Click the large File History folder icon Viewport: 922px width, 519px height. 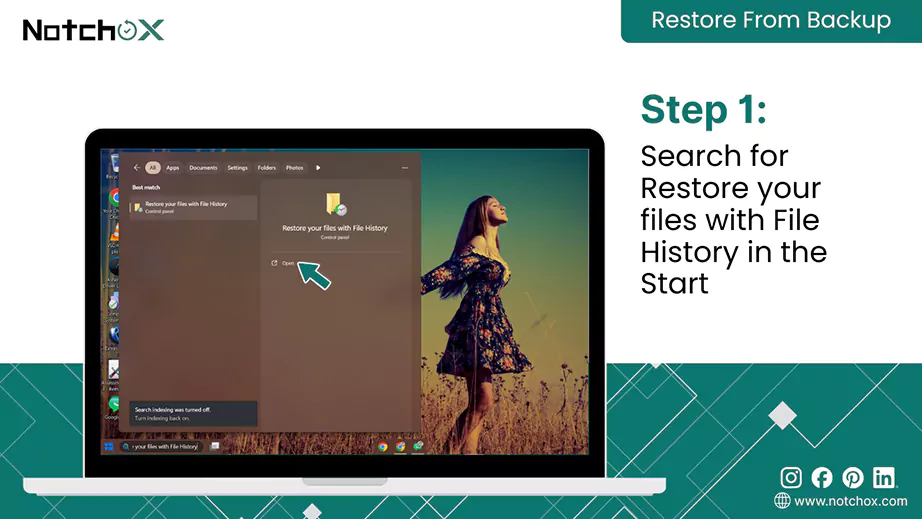tap(336, 204)
